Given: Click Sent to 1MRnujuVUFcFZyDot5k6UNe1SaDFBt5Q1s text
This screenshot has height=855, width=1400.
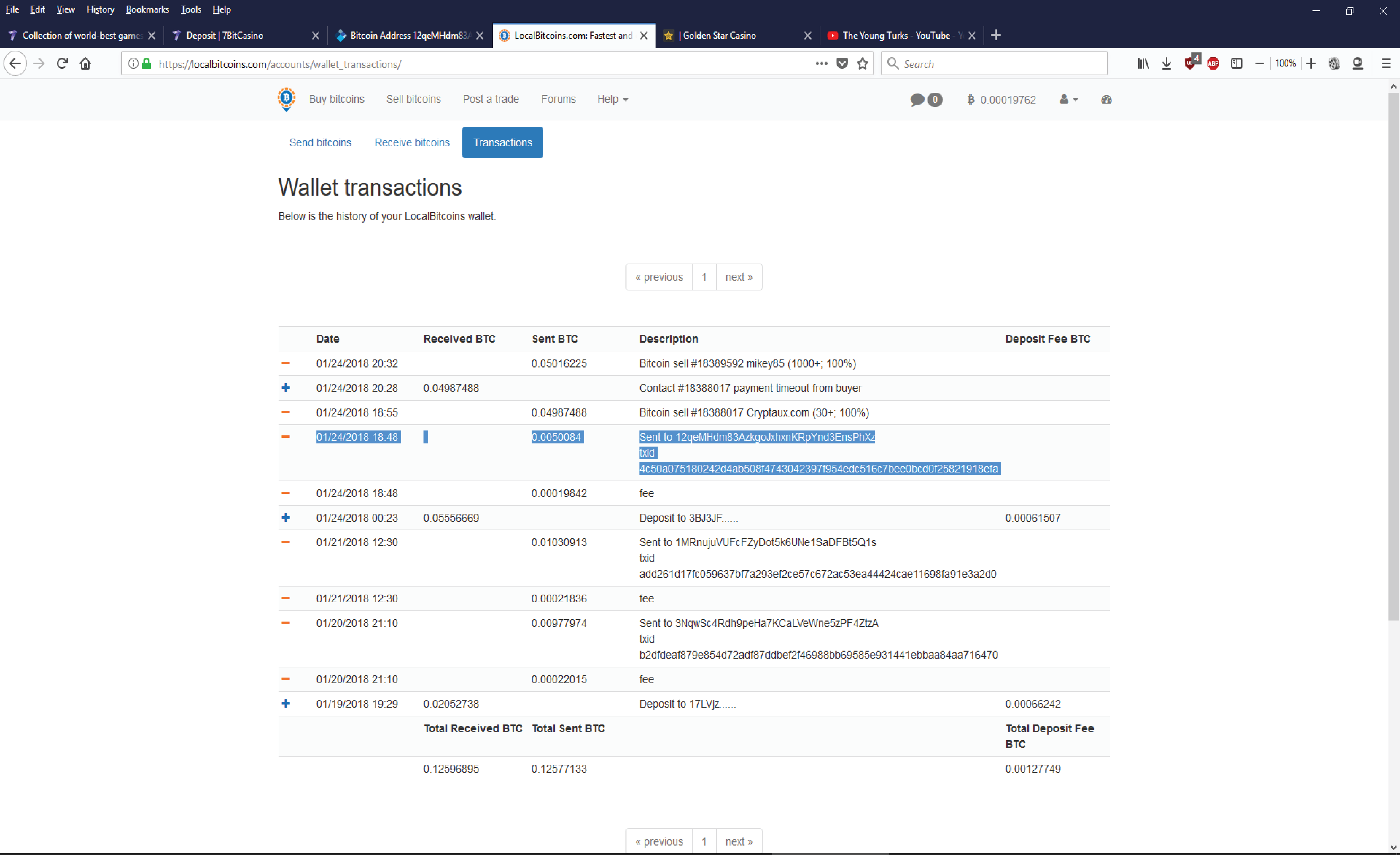Looking at the screenshot, I should tap(757, 542).
